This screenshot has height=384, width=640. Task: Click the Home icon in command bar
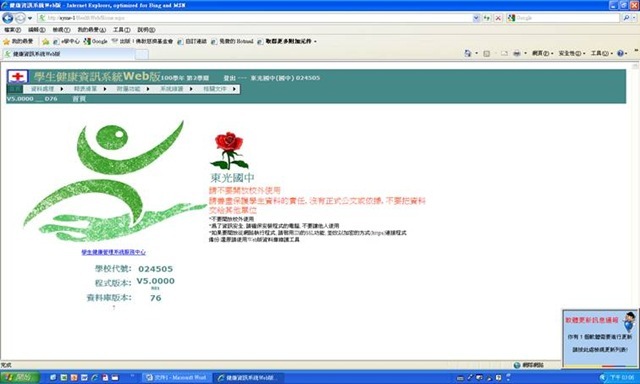click(468, 53)
